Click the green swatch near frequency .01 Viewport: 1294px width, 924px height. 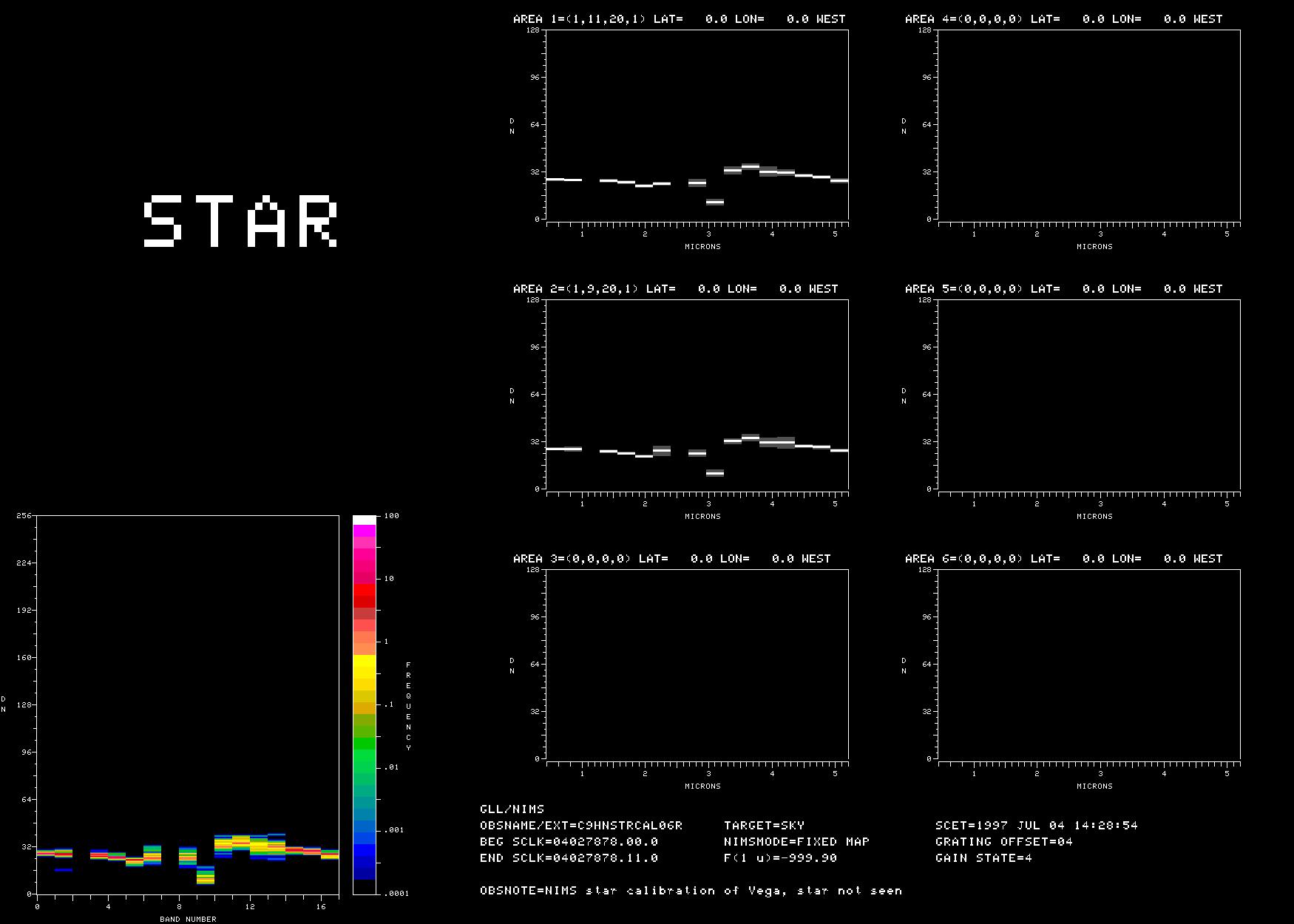[x=364, y=761]
